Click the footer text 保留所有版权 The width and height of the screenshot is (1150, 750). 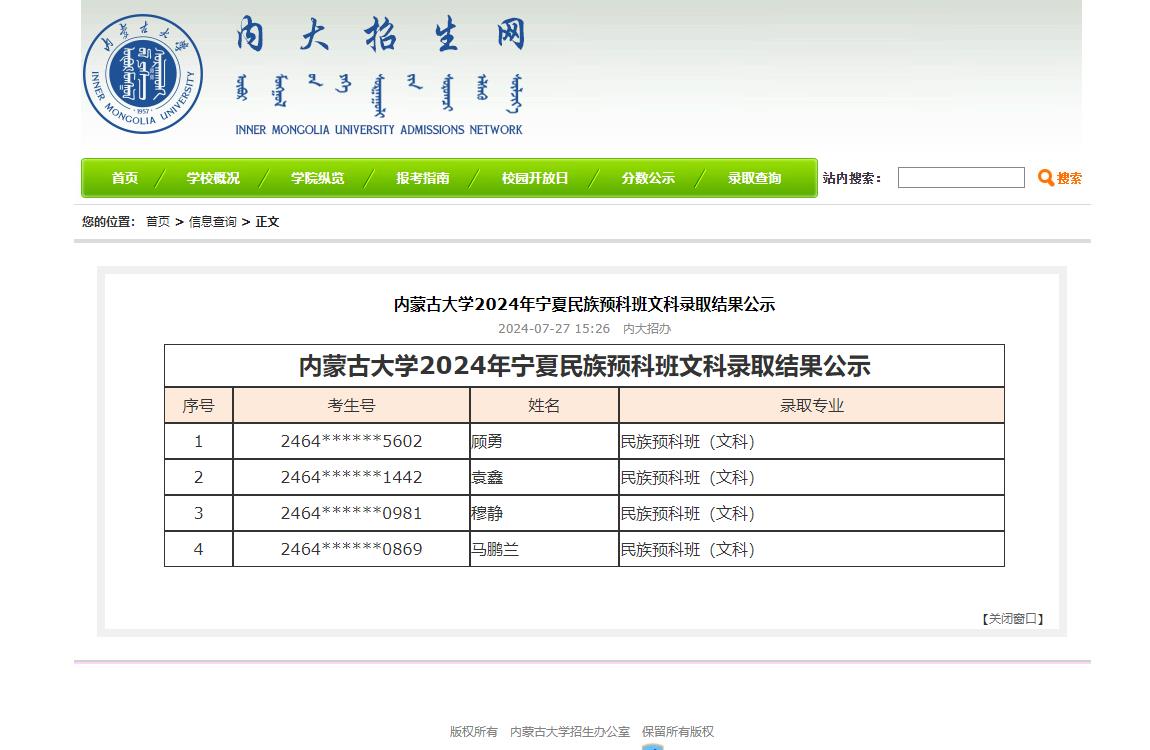click(678, 732)
